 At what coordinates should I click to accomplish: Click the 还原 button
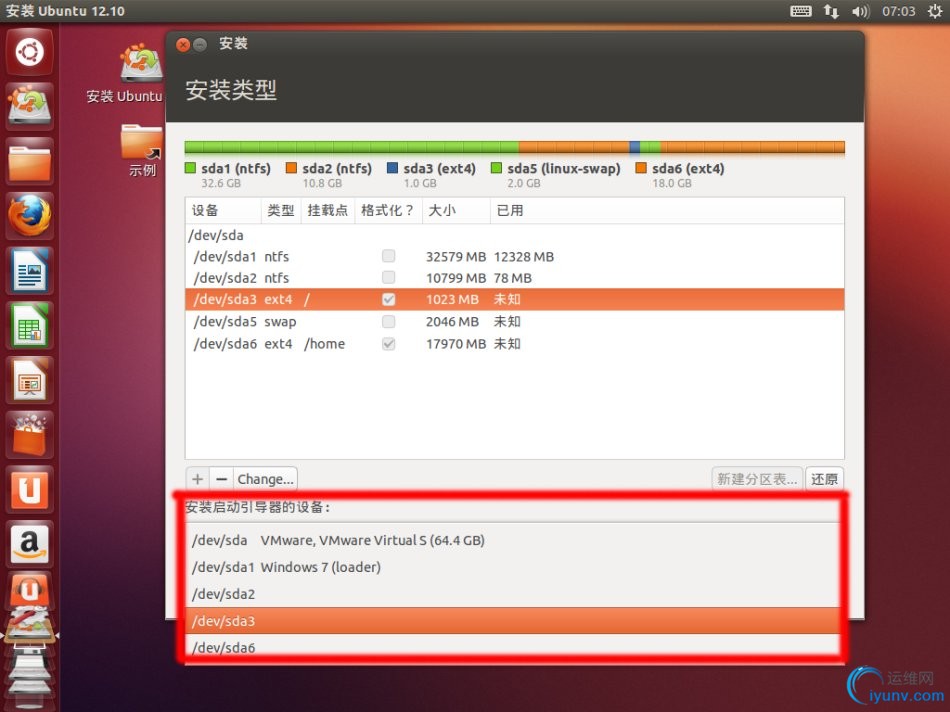pyautogui.click(x=824, y=479)
